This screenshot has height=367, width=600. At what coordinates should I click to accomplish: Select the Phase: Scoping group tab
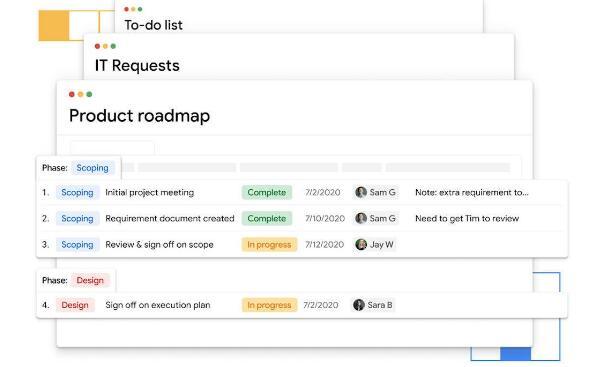[78, 168]
